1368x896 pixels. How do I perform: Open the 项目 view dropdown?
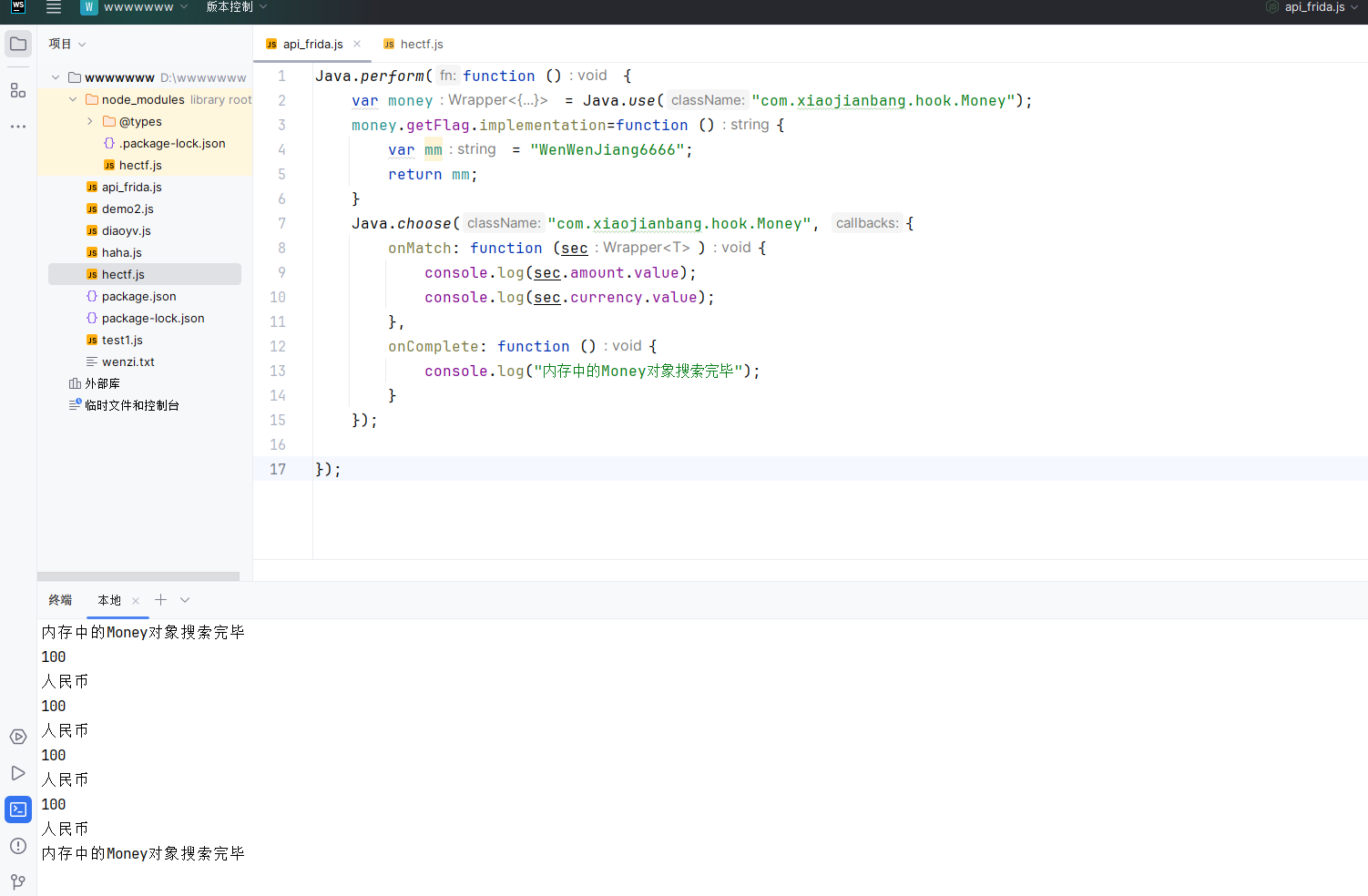click(x=67, y=44)
